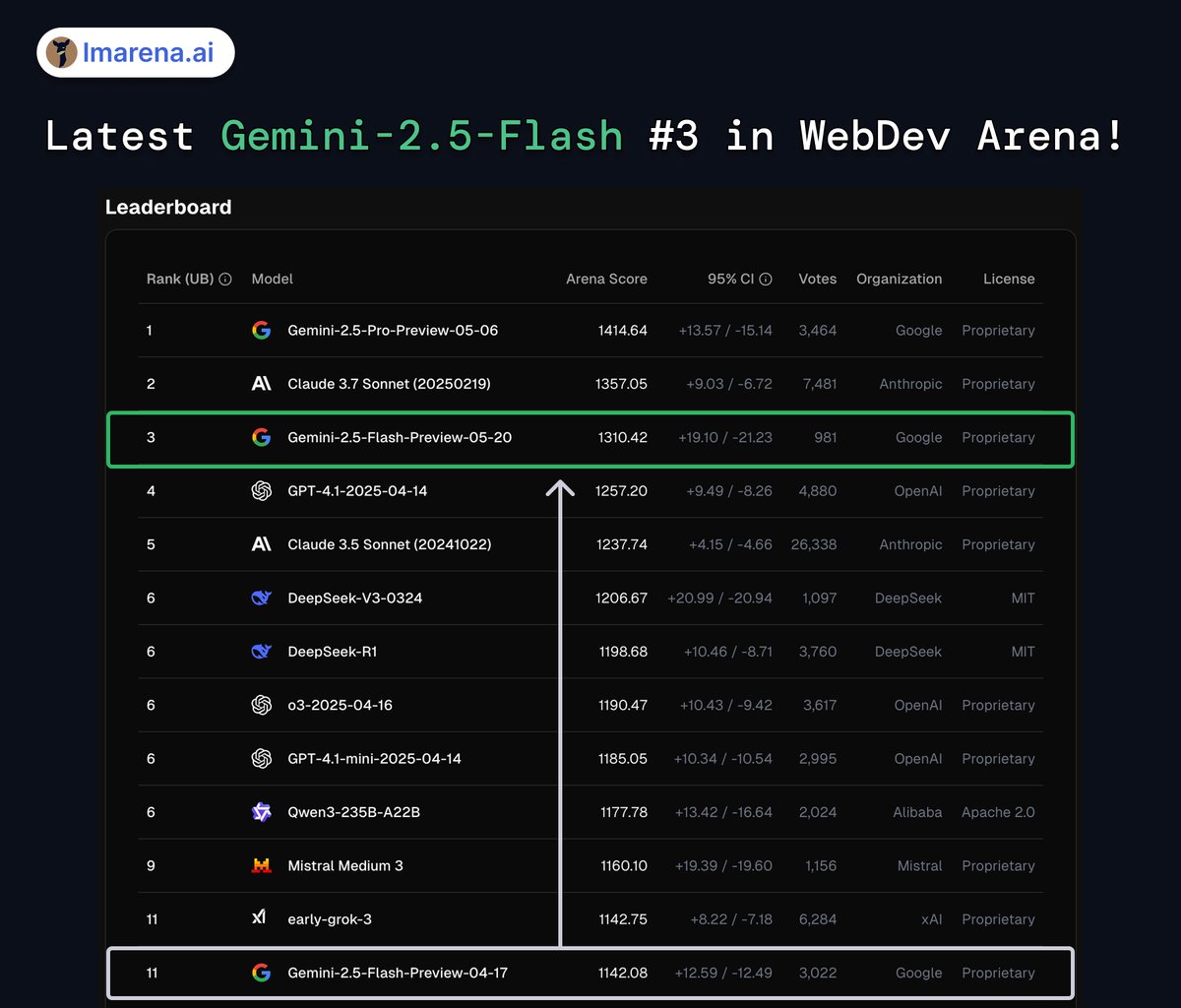Sort by the Arena Score column header
This screenshot has height=1008, width=1181.
(x=606, y=280)
